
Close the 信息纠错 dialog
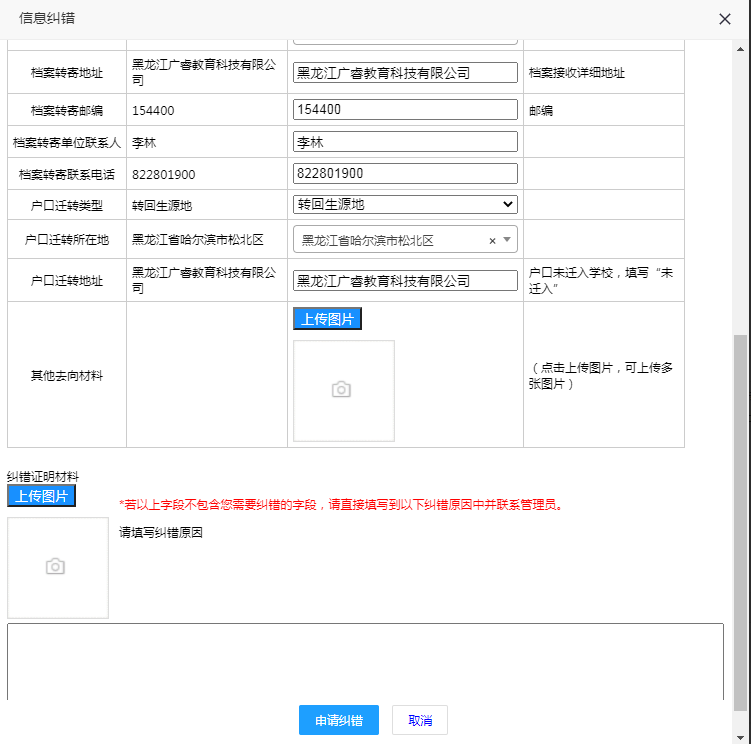[x=725, y=19]
